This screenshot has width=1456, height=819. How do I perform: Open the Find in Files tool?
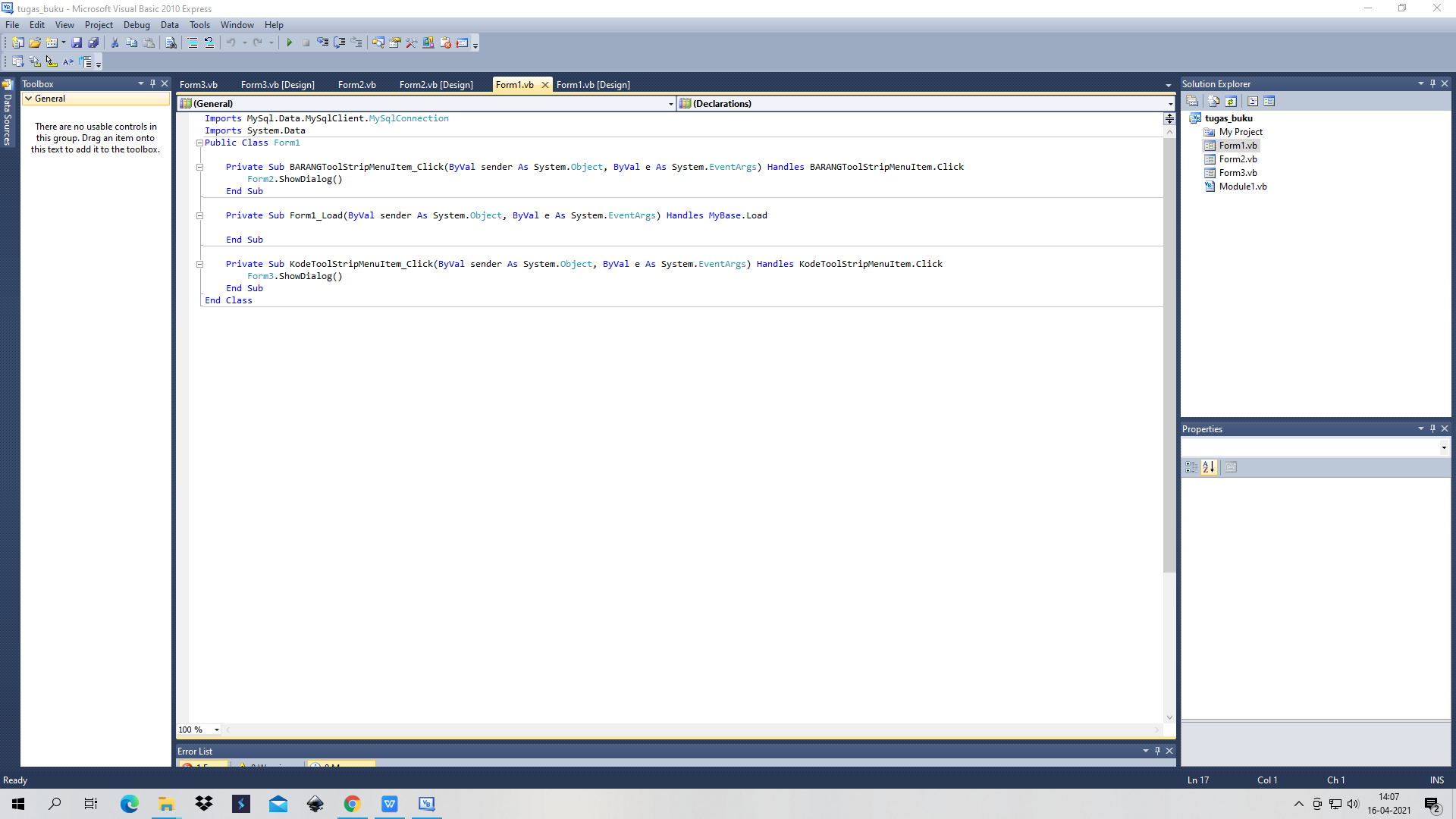coord(171,42)
